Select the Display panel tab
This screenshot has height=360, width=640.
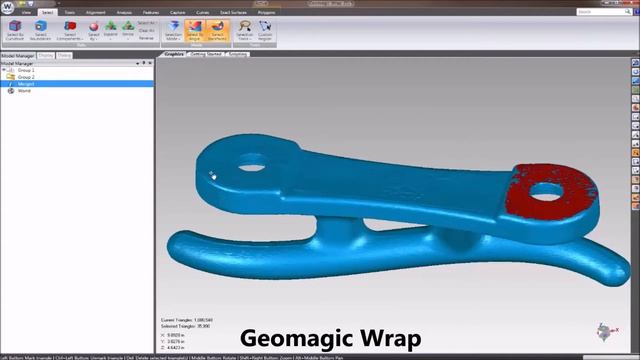(x=46, y=56)
